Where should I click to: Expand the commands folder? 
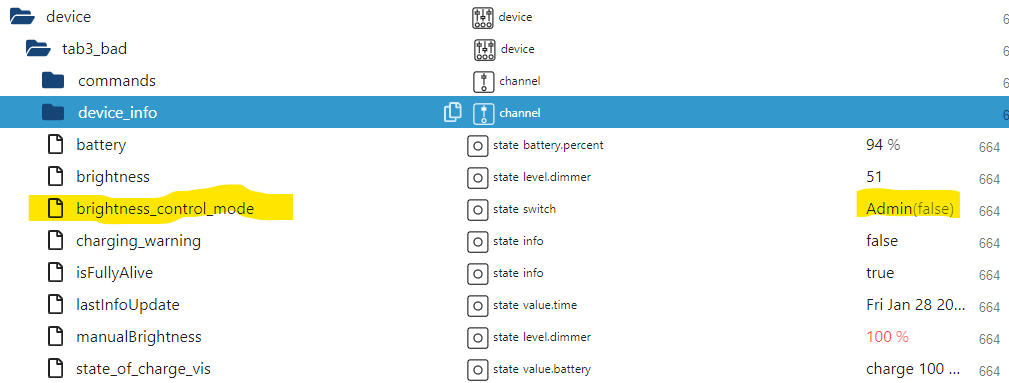pyautogui.click(x=53, y=80)
